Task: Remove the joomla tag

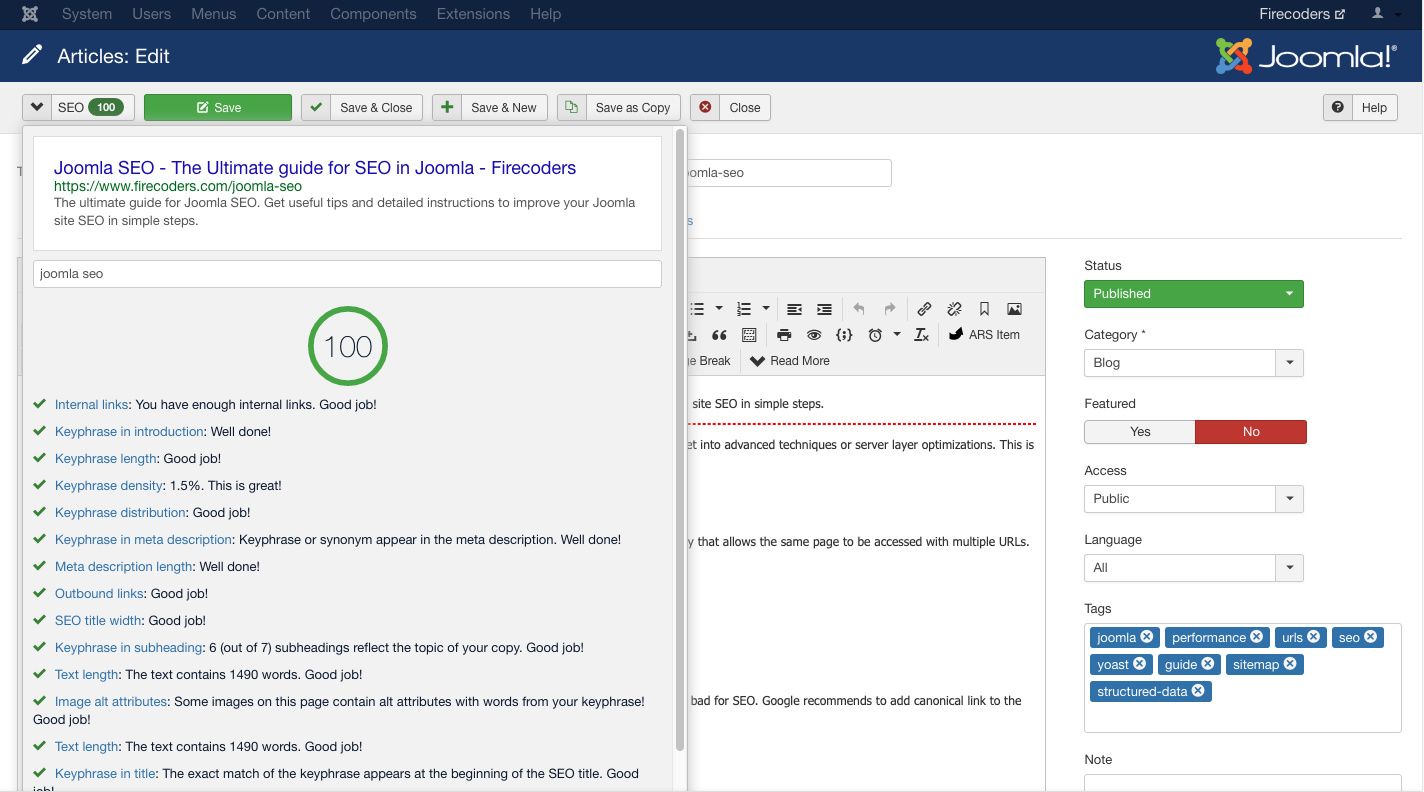Action: tap(1147, 637)
